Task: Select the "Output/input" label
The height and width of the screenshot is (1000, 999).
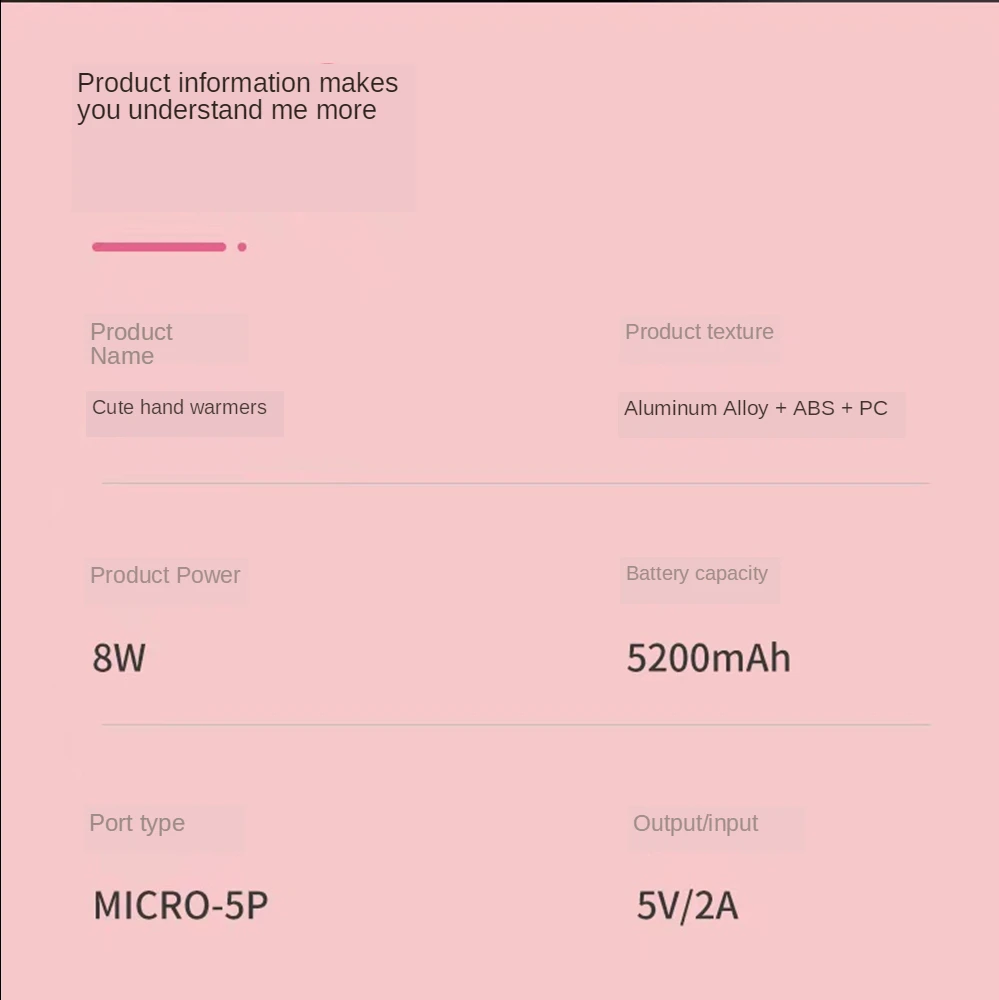Action: pos(695,823)
